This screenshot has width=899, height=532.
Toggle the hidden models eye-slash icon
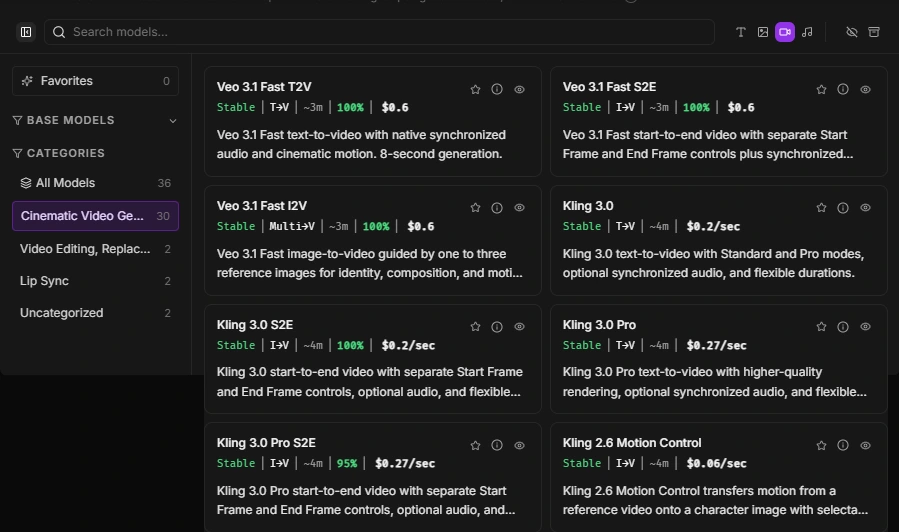(852, 32)
